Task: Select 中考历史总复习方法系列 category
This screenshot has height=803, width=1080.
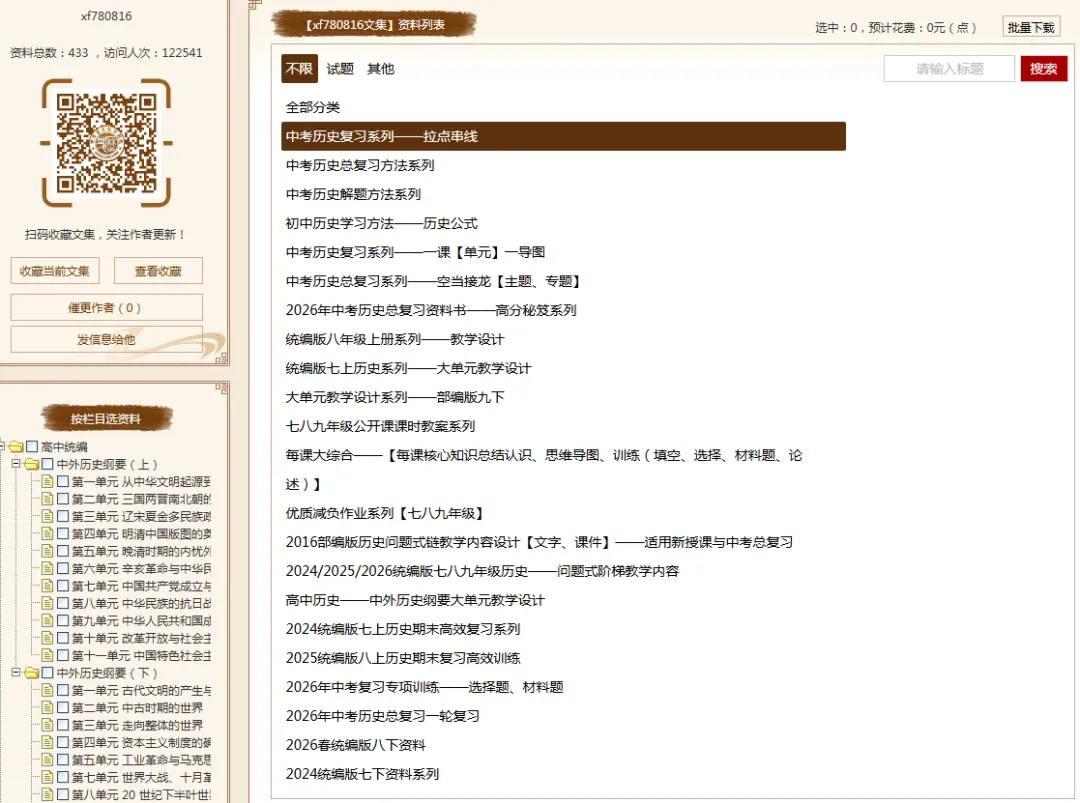Action: click(360, 165)
